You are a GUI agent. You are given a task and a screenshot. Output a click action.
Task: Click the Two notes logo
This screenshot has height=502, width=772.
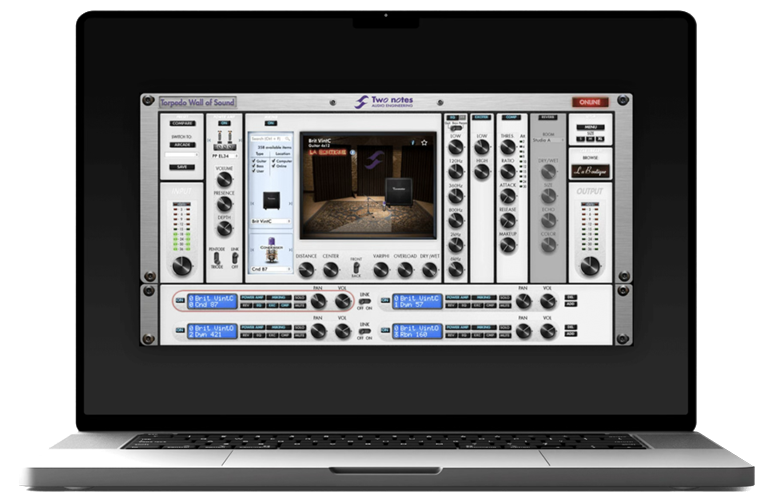click(384, 102)
